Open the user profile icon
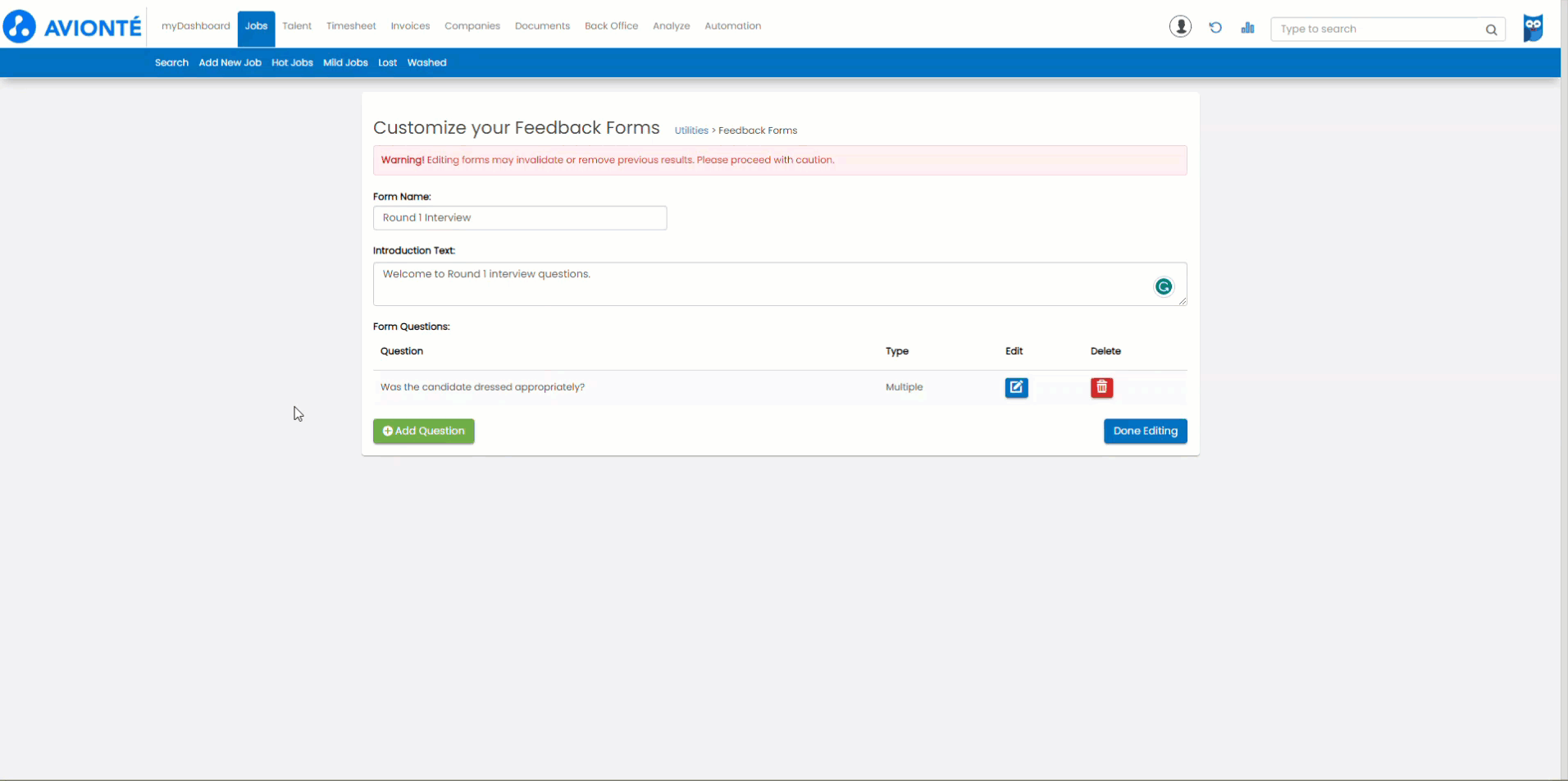This screenshot has width=1568, height=781. (1180, 27)
